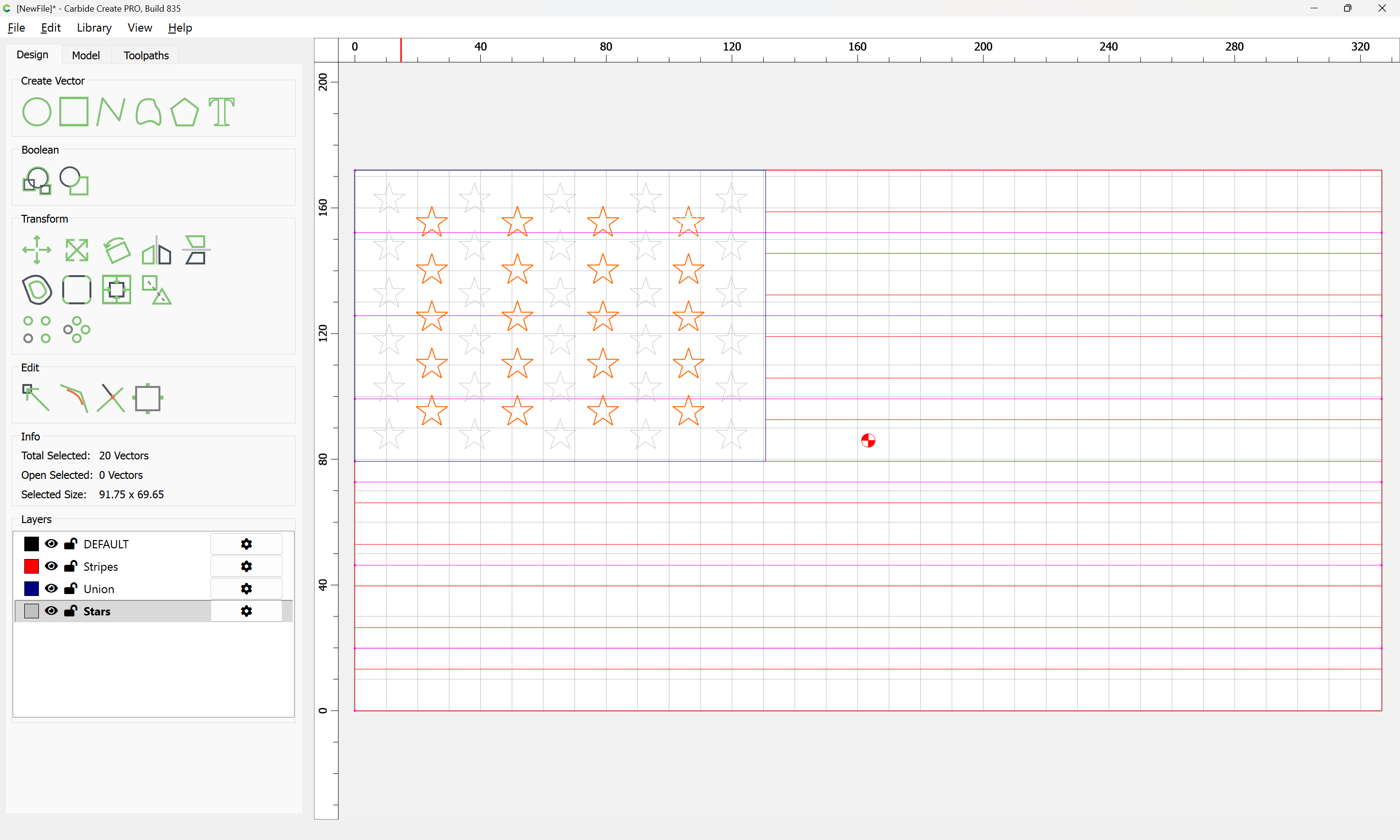Activate the Text creation tool
1400x840 pixels.
click(x=221, y=111)
